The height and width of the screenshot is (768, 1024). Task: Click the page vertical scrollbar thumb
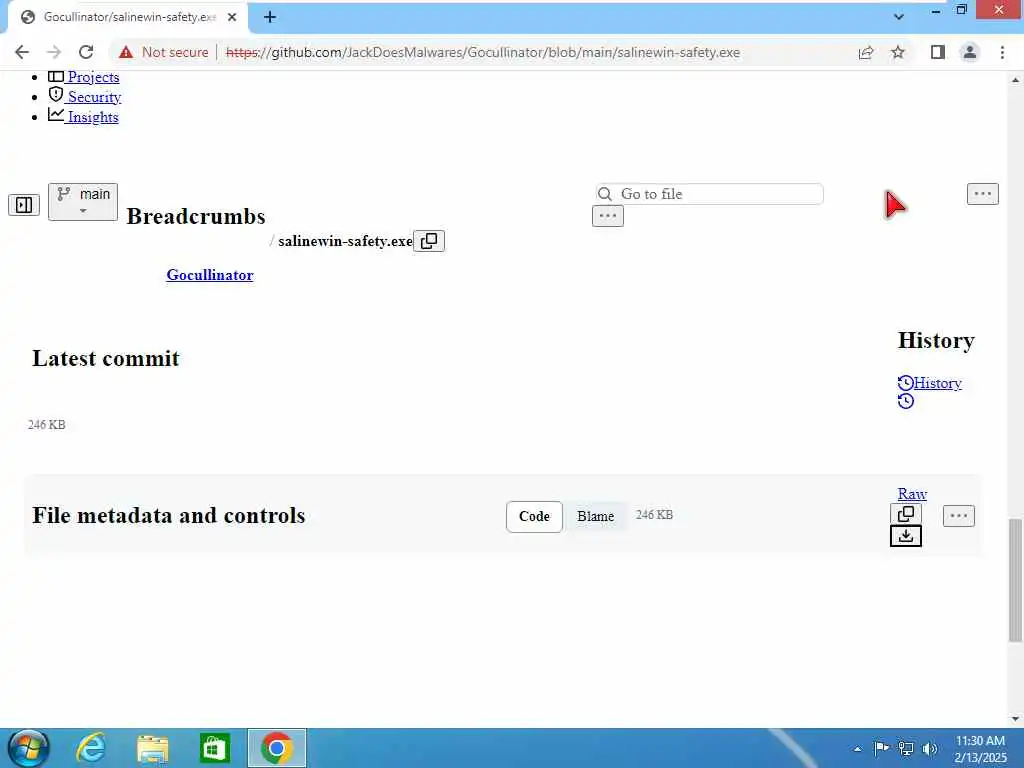coord(1015,581)
